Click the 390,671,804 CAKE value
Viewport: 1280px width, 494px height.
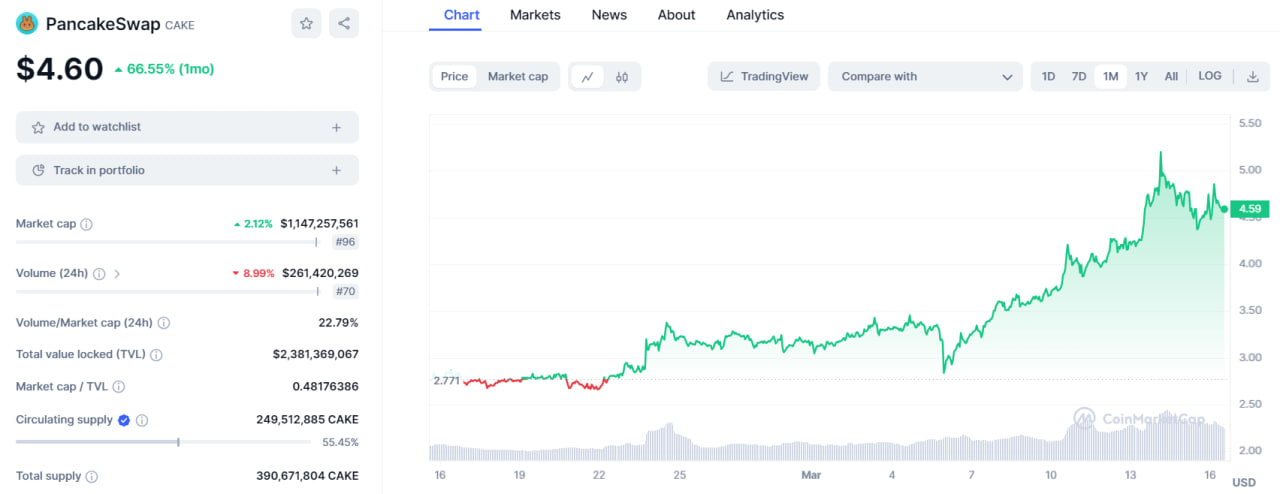pos(307,476)
